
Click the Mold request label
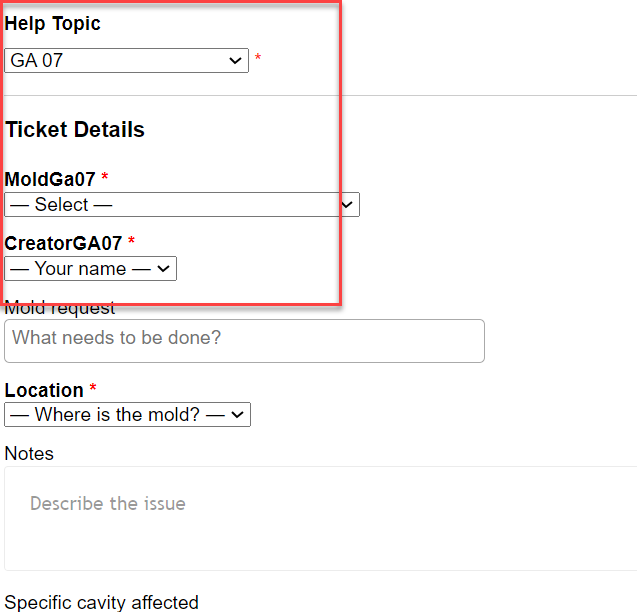60,309
